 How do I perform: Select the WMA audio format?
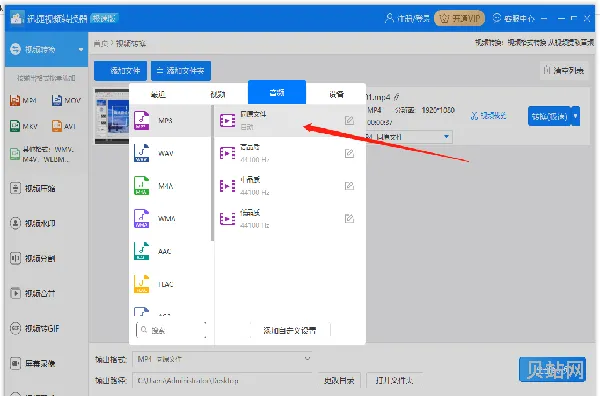170,219
